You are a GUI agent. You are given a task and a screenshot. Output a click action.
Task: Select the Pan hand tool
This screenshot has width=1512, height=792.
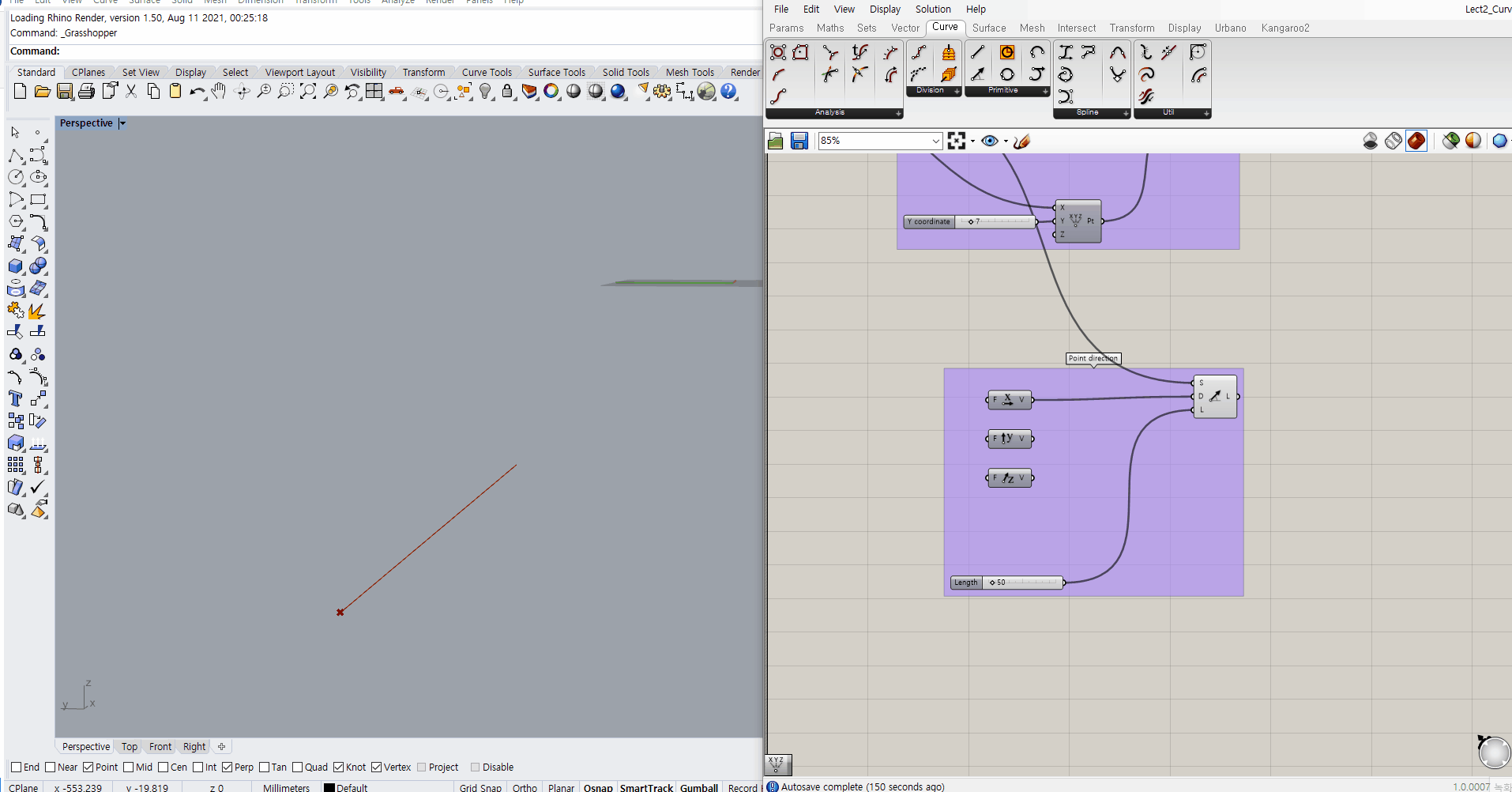pyautogui.click(x=219, y=92)
